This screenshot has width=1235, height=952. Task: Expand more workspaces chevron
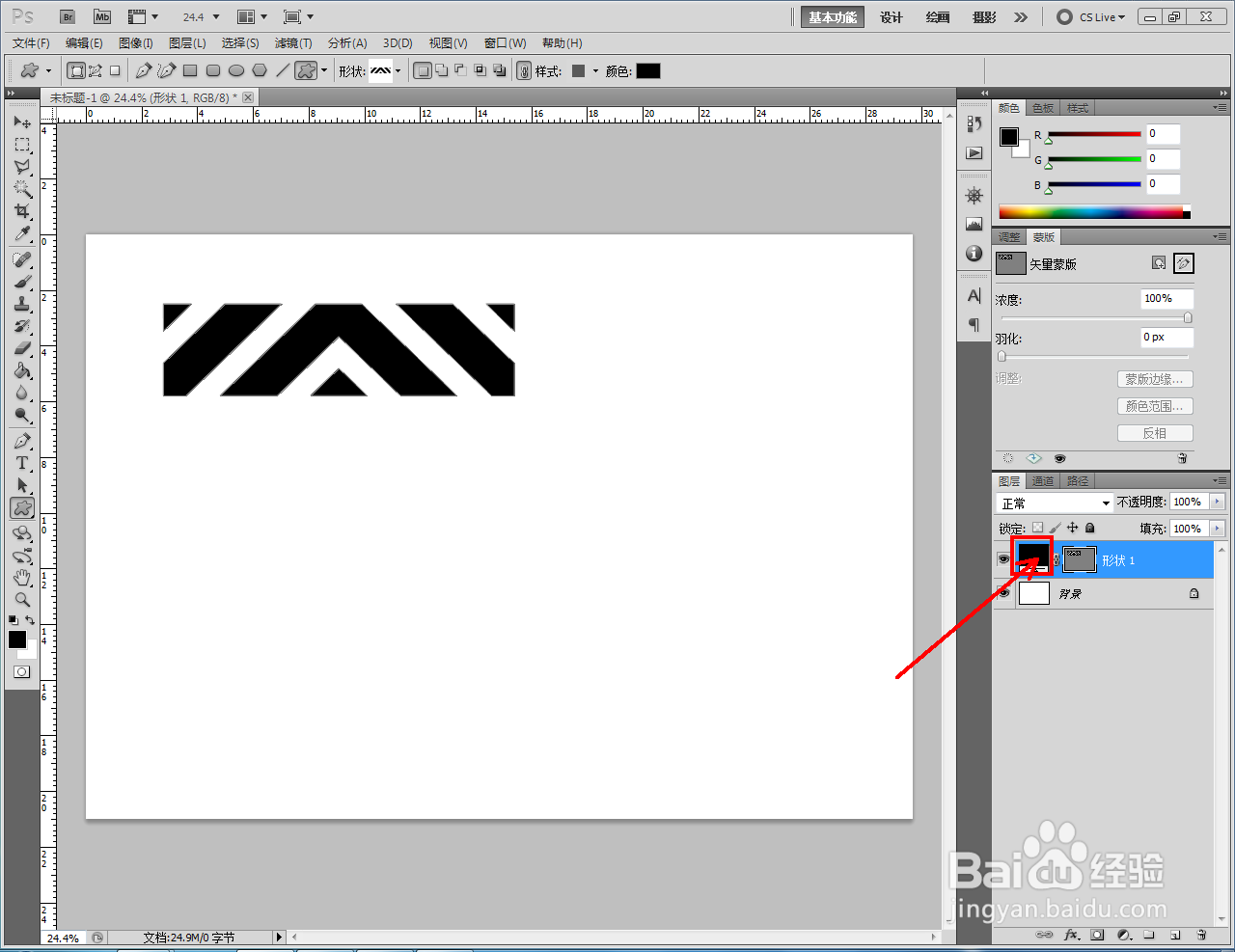pos(1021,16)
